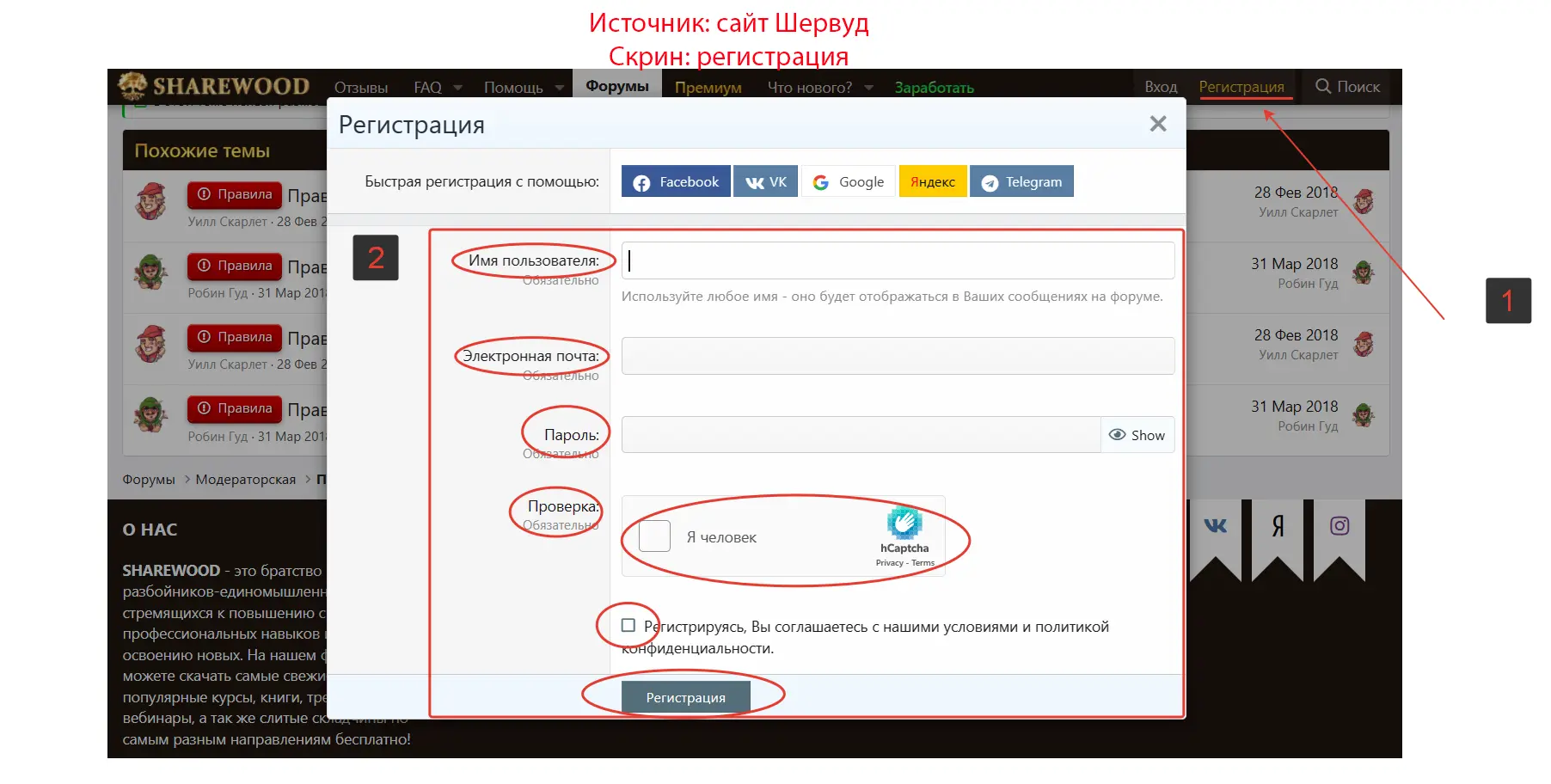Expand the Помощь dropdown arrow
Screen dimensions: 1551x784
[560, 88]
